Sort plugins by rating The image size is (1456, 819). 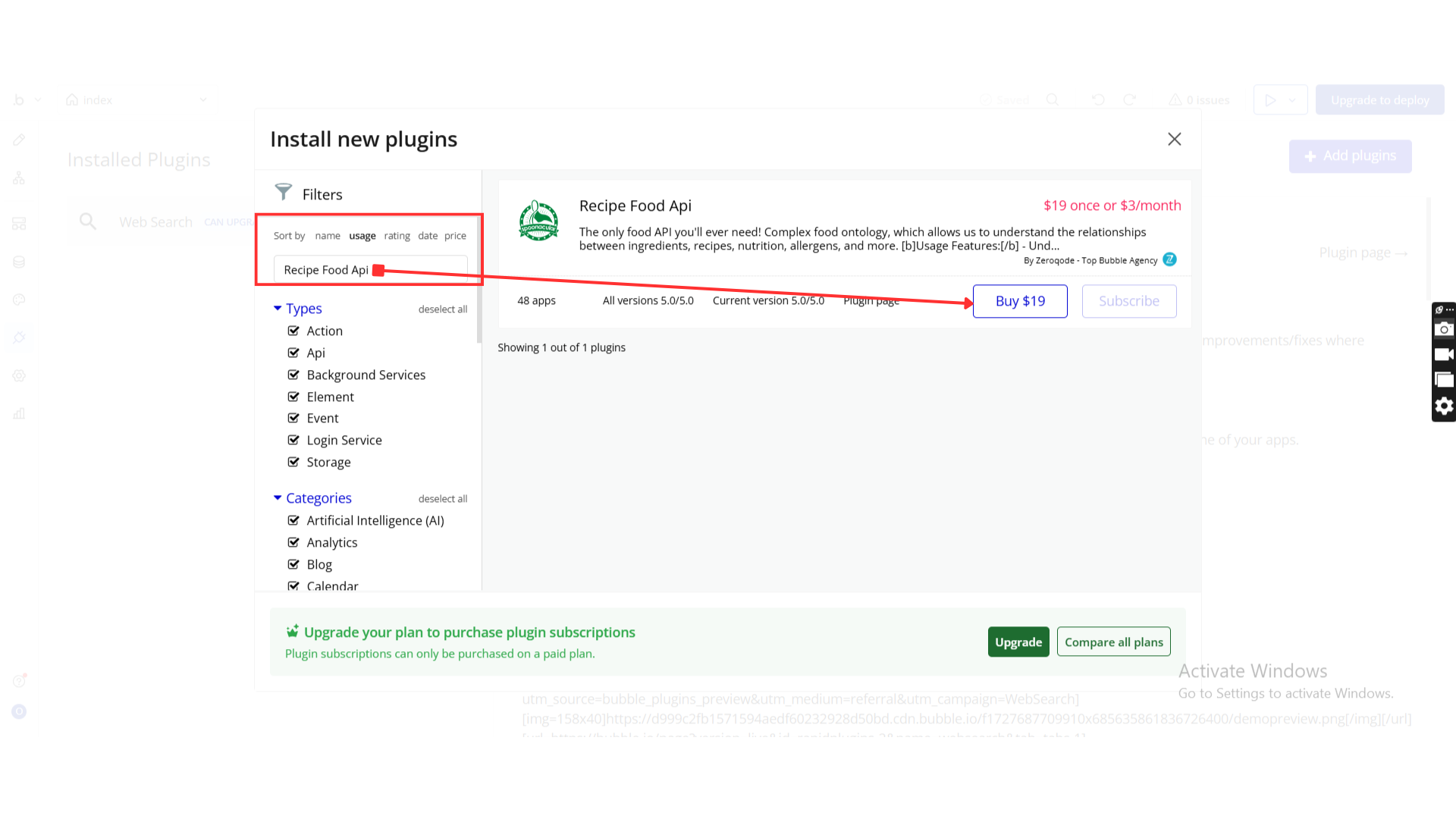coord(397,236)
